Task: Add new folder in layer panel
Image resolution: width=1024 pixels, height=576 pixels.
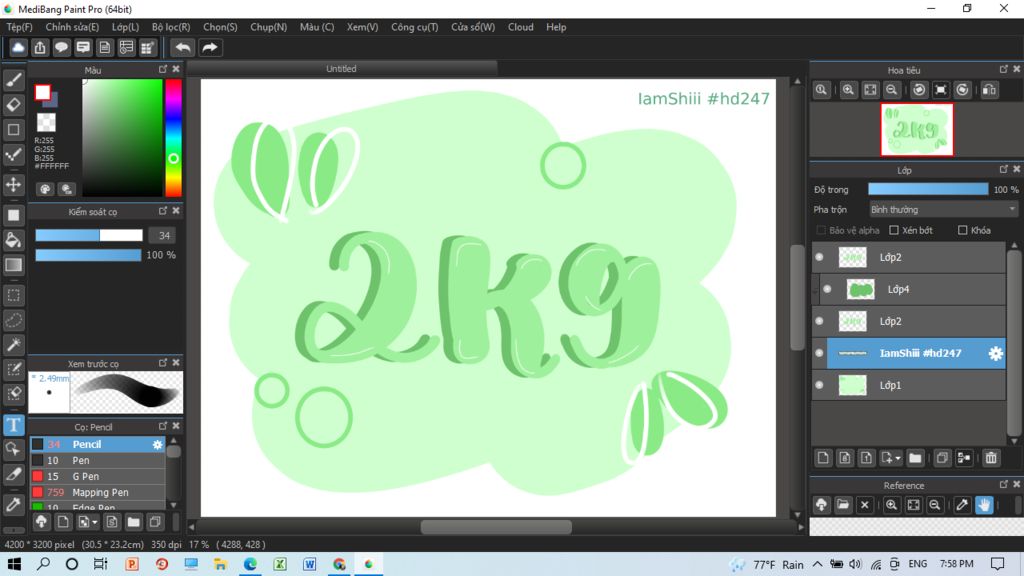Action: point(915,458)
